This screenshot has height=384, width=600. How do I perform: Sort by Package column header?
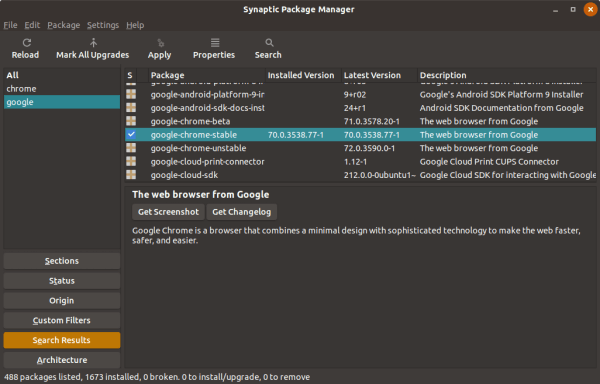click(x=207, y=75)
